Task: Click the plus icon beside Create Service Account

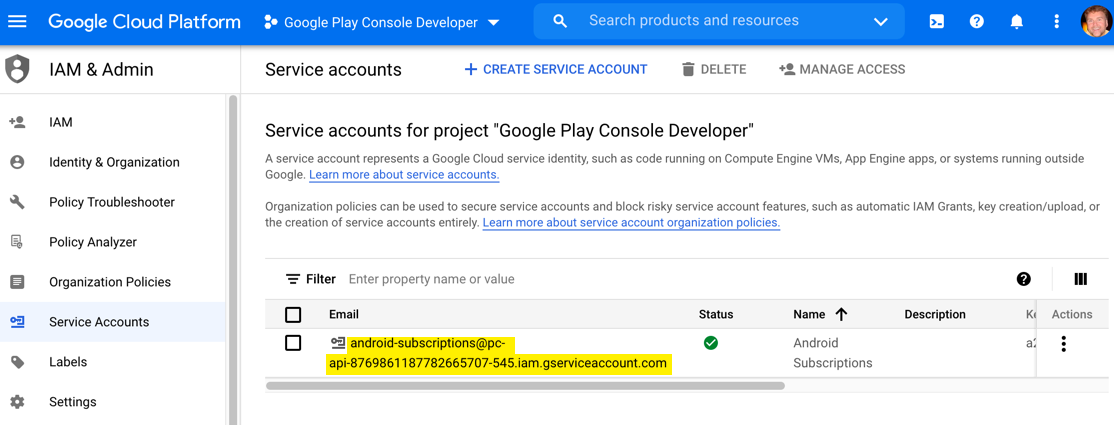Action: [x=470, y=70]
